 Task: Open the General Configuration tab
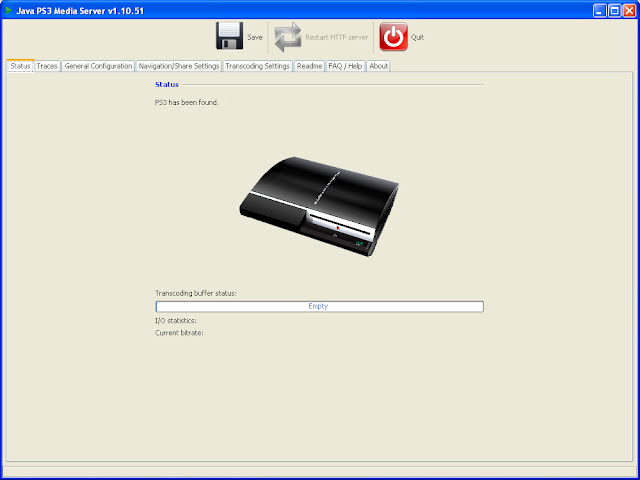point(98,66)
